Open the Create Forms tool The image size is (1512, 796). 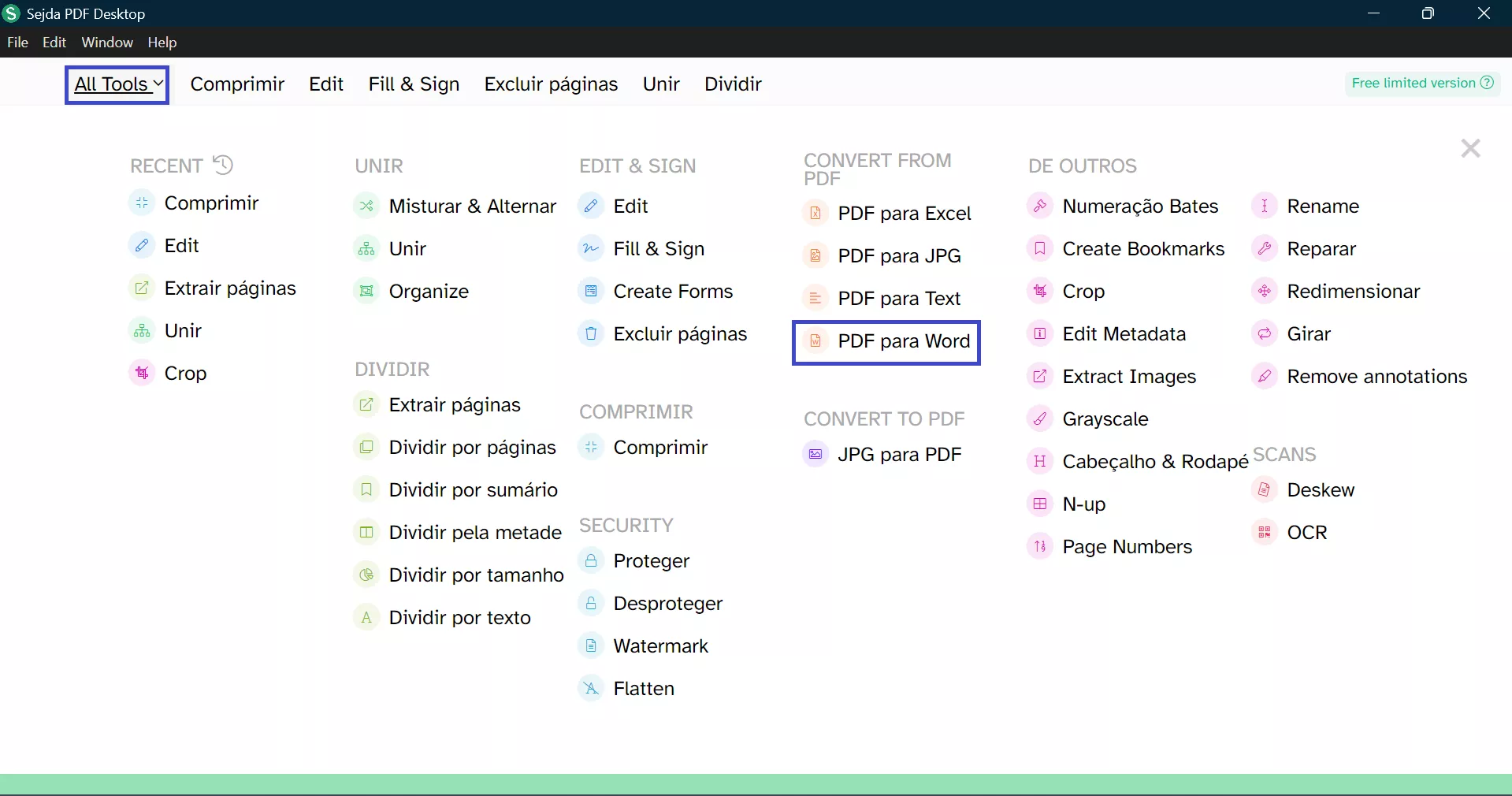tap(674, 291)
